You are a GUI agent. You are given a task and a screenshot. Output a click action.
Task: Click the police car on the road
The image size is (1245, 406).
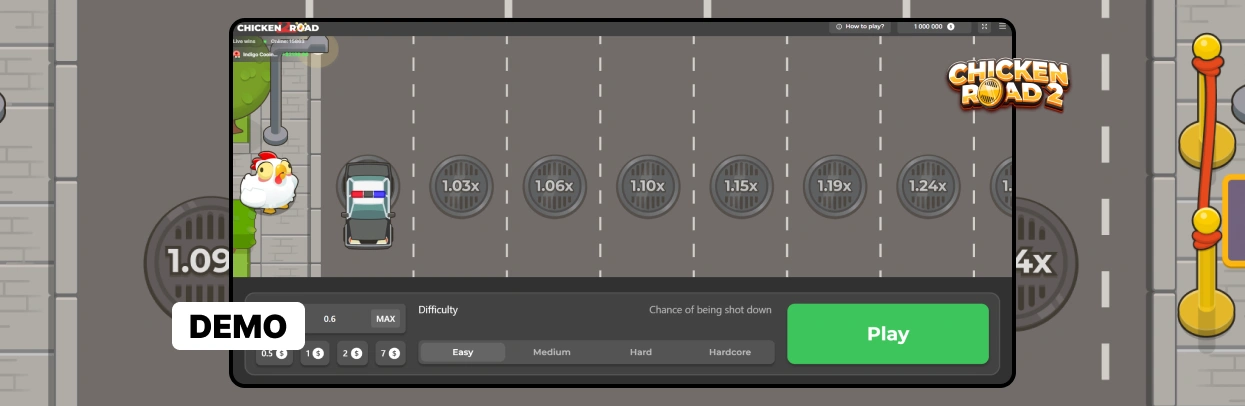[369, 204]
